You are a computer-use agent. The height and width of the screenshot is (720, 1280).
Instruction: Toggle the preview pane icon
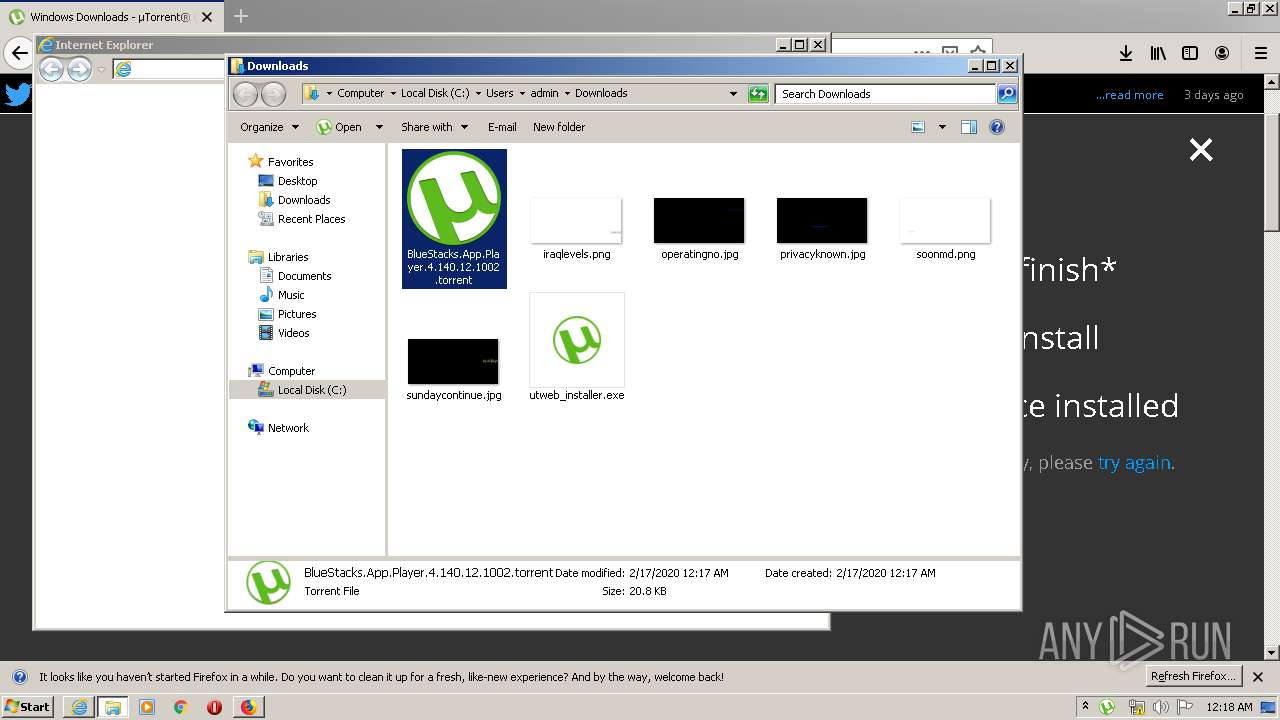[x=968, y=127]
